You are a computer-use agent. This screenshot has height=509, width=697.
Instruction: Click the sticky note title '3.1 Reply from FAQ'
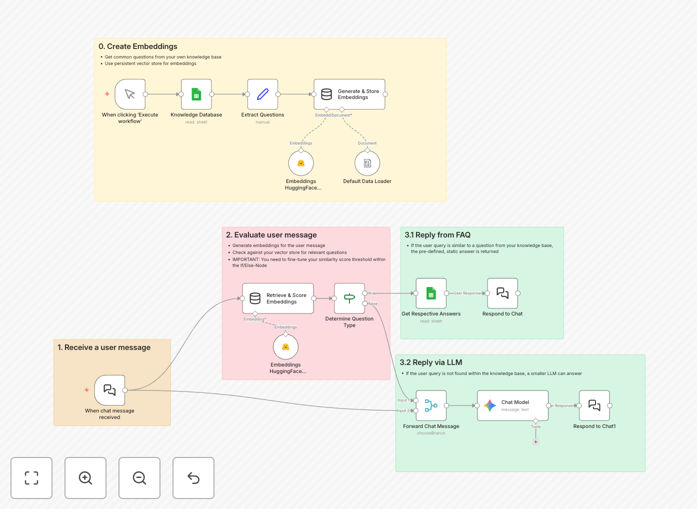pyautogui.click(x=437, y=235)
